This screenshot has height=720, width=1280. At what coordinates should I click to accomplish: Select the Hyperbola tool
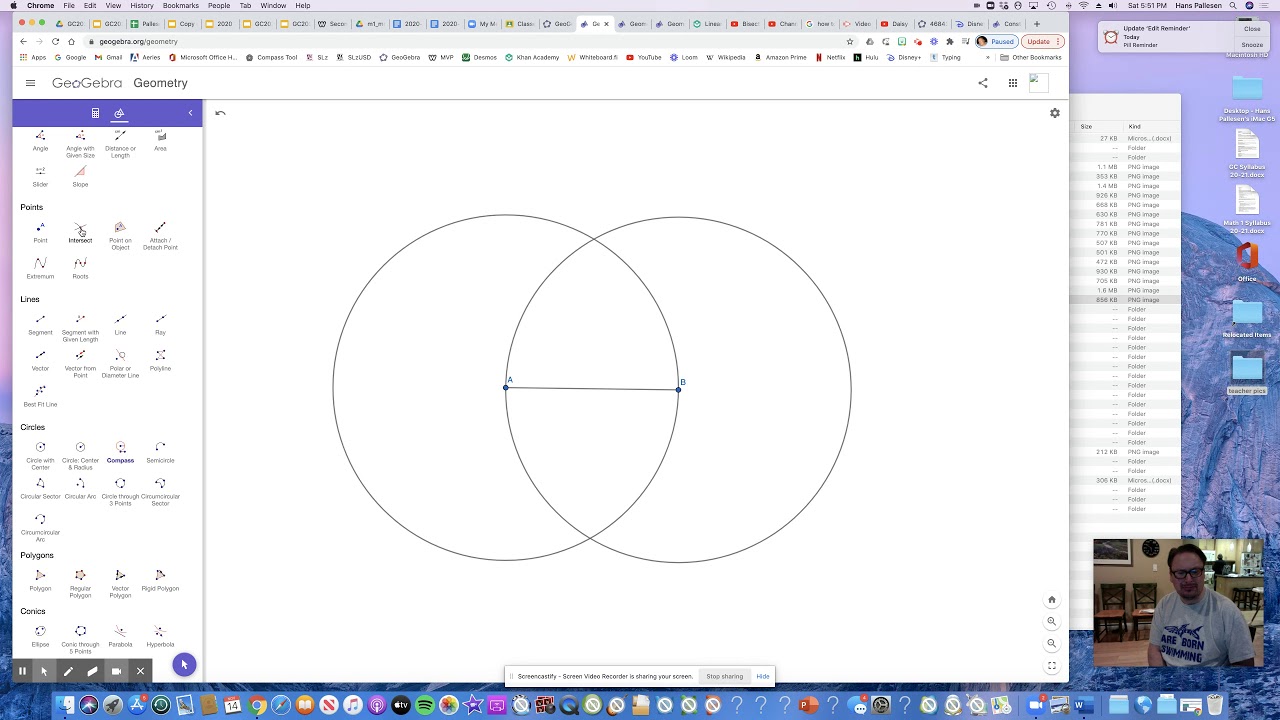pos(160,637)
